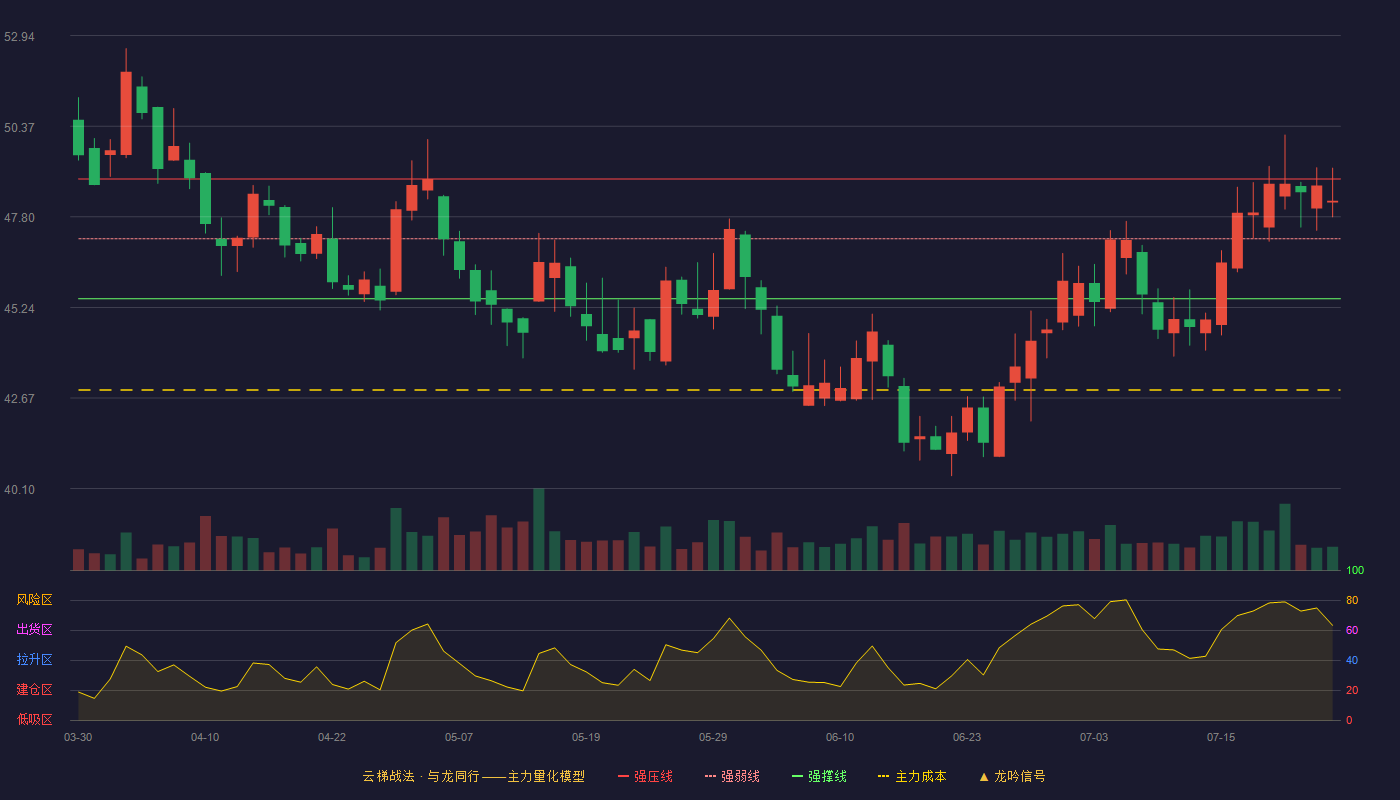Click the 80 indicator axis value

1351,601
